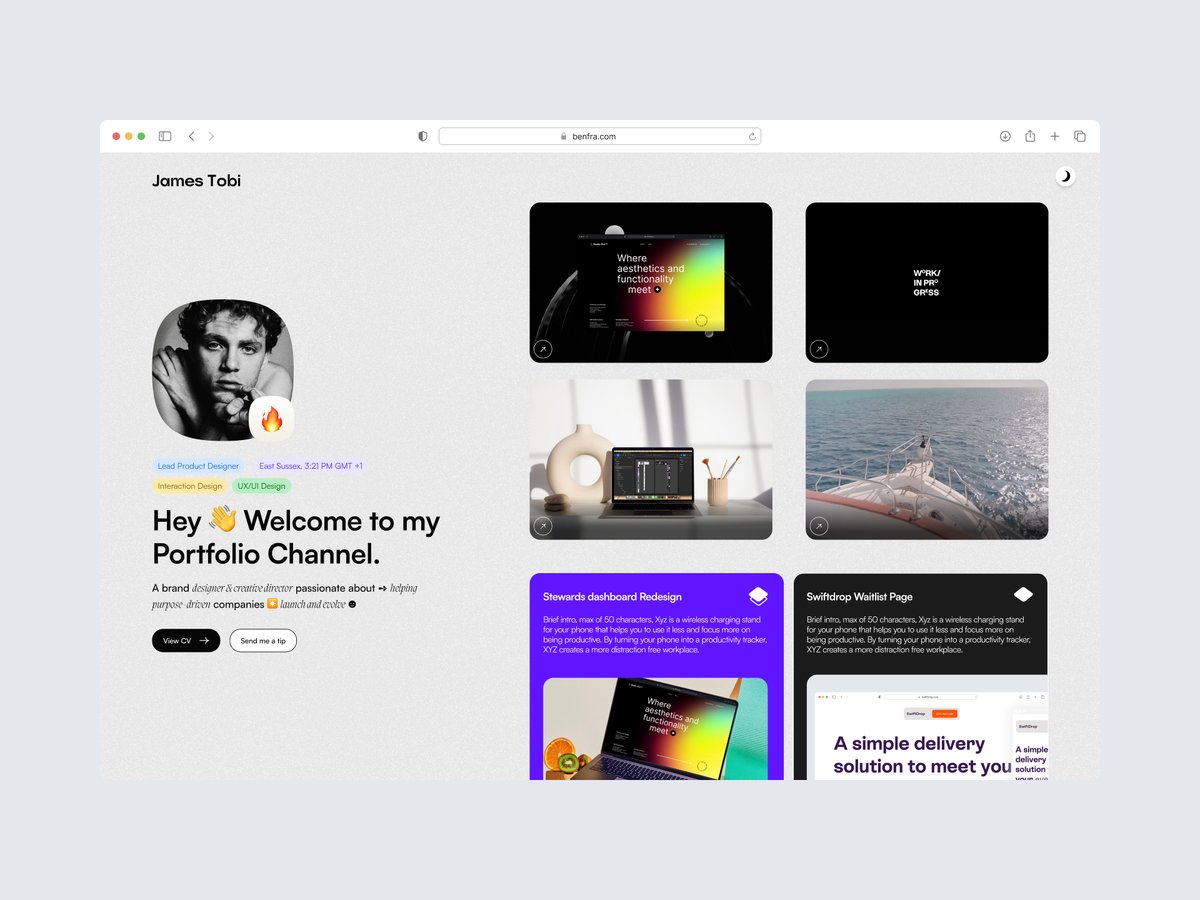1200x900 pixels.
Task: Click the privacy shield icon
Action: pos(423,136)
